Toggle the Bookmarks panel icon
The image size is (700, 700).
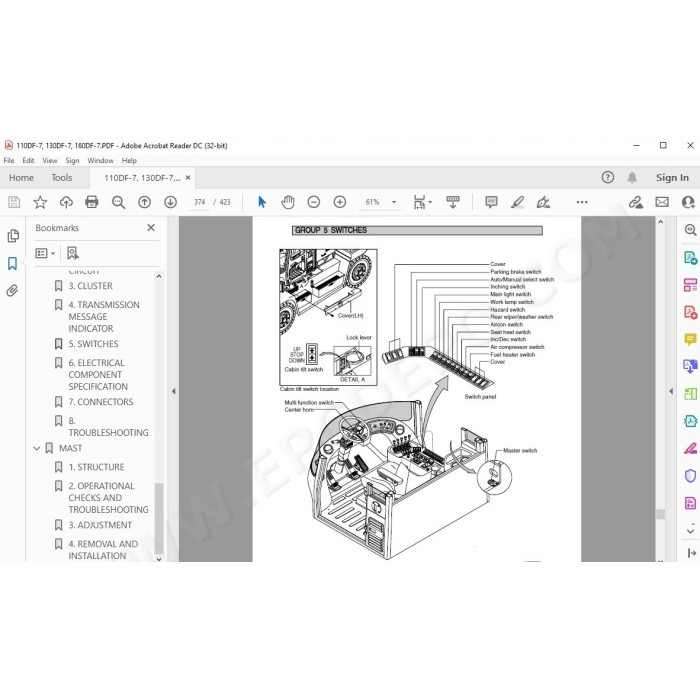point(12,263)
